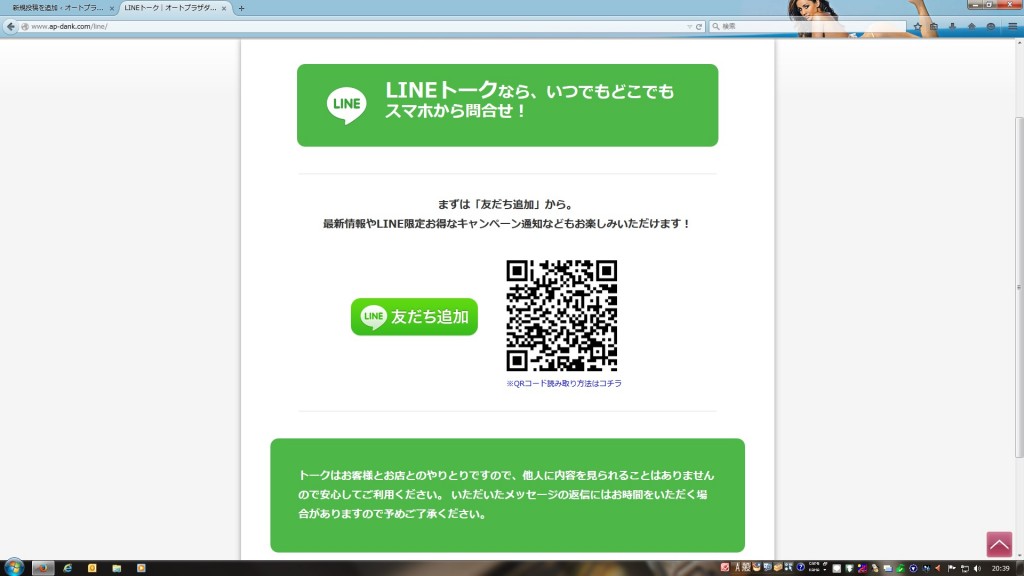Reload the page with the refresh icon
This screenshot has width=1024, height=576.
pos(699,27)
